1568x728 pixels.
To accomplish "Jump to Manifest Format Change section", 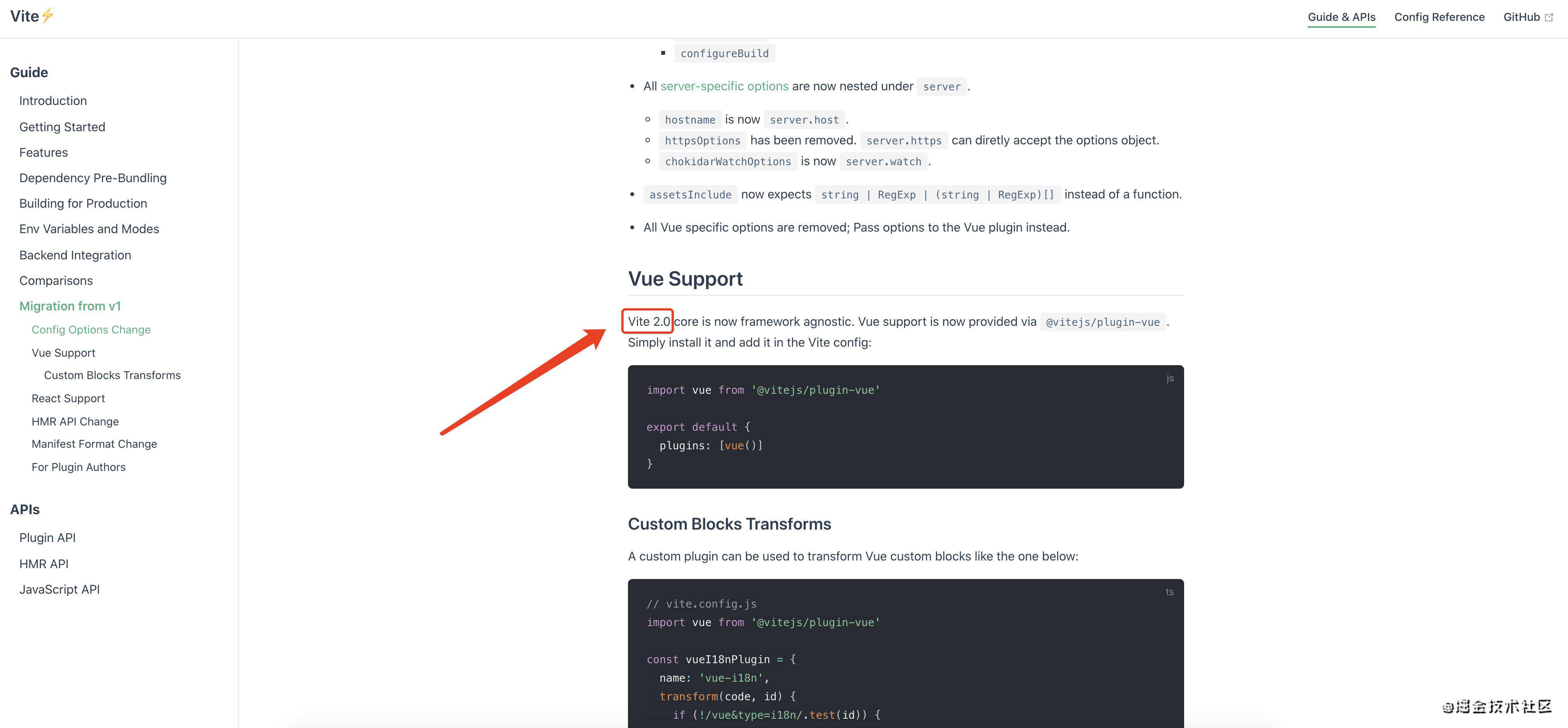I will click(x=94, y=445).
